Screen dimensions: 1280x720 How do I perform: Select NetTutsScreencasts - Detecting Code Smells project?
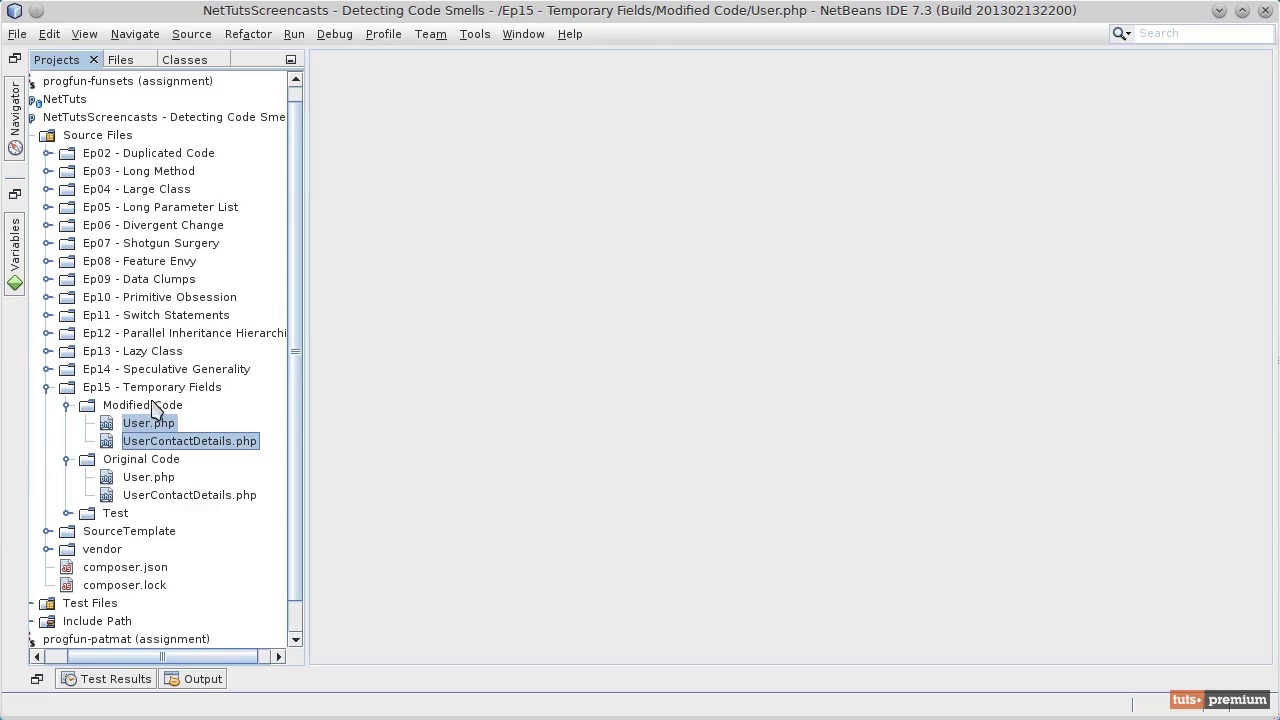point(164,117)
